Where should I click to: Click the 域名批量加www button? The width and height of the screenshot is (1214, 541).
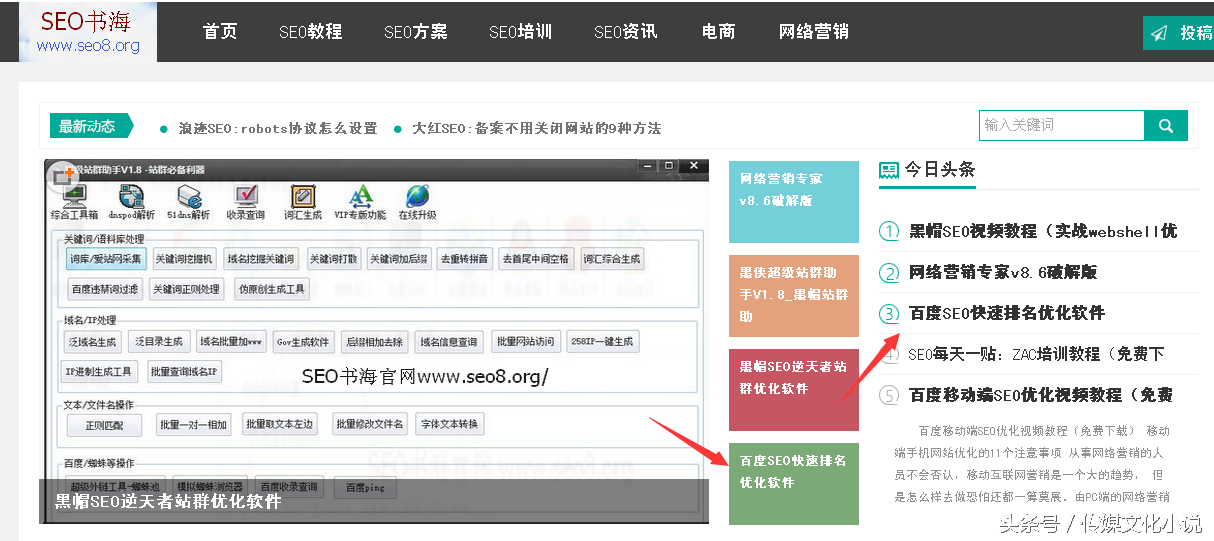tap(232, 341)
